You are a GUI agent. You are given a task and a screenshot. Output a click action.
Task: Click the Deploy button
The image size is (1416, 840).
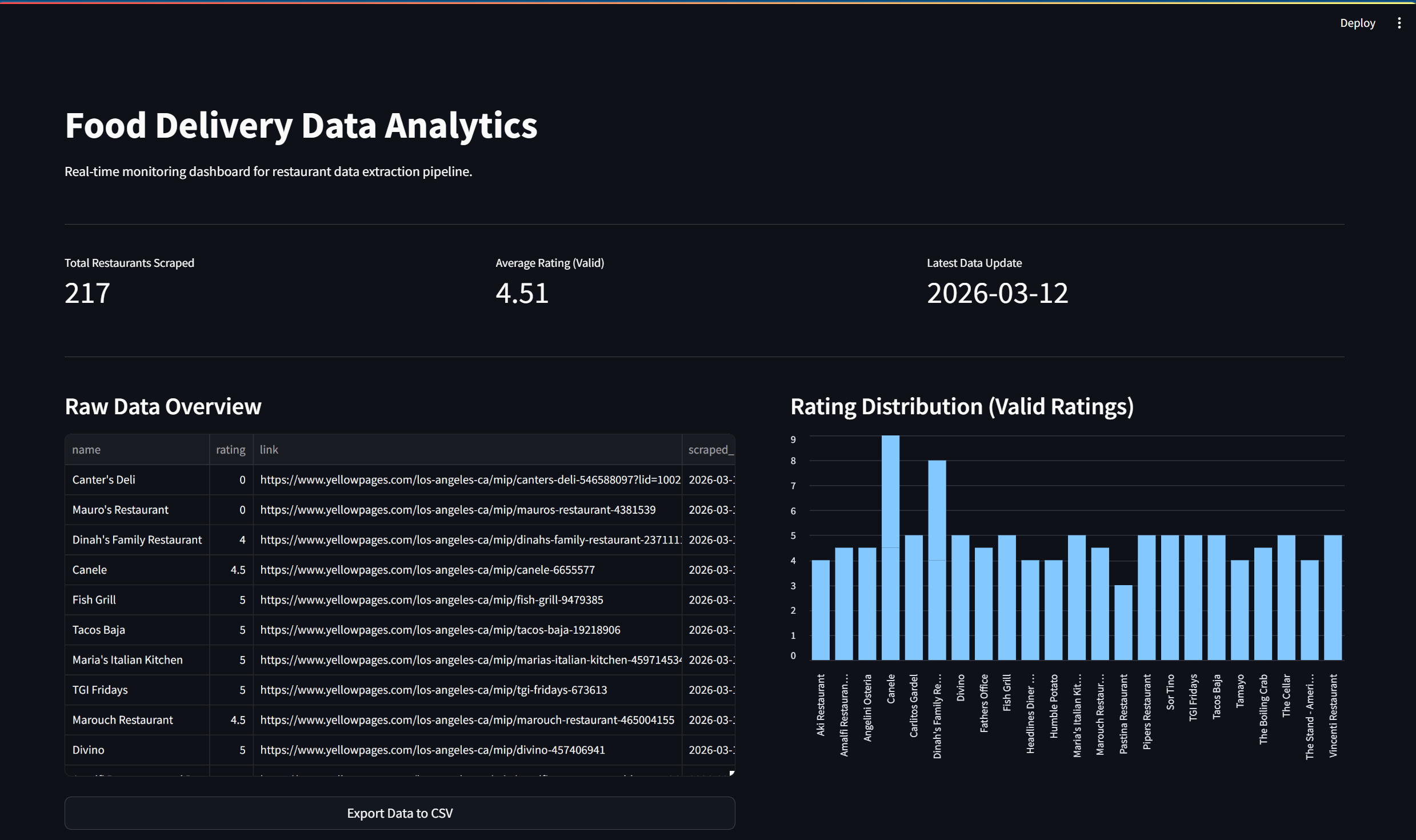[1357, 23]
